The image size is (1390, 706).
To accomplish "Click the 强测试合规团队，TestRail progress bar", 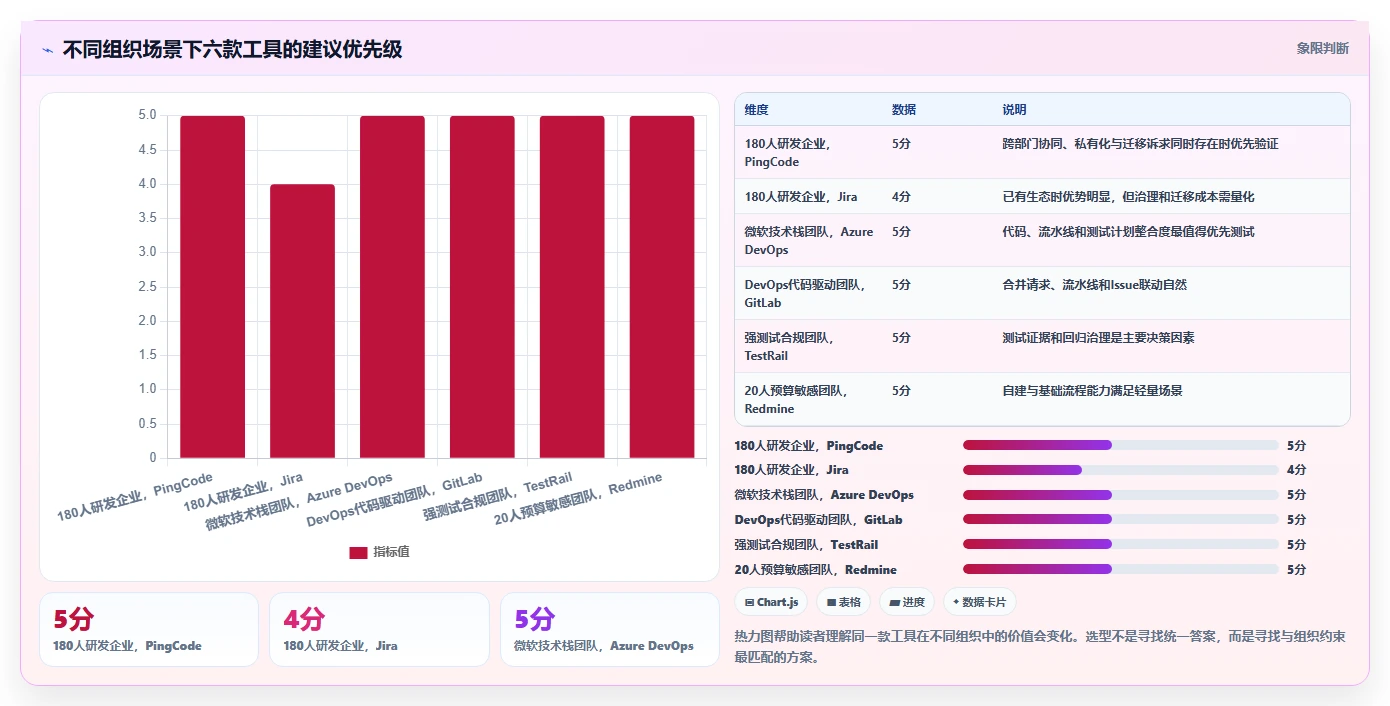I will [1121, 545].
